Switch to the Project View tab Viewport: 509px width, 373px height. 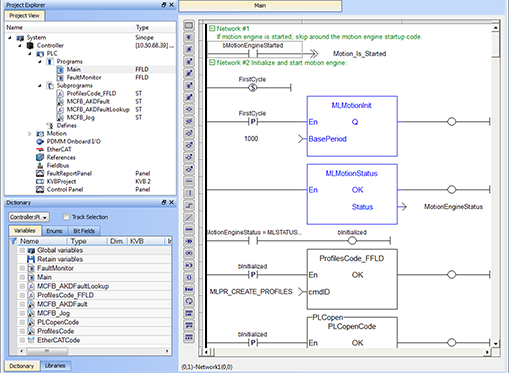pos(24,15)
